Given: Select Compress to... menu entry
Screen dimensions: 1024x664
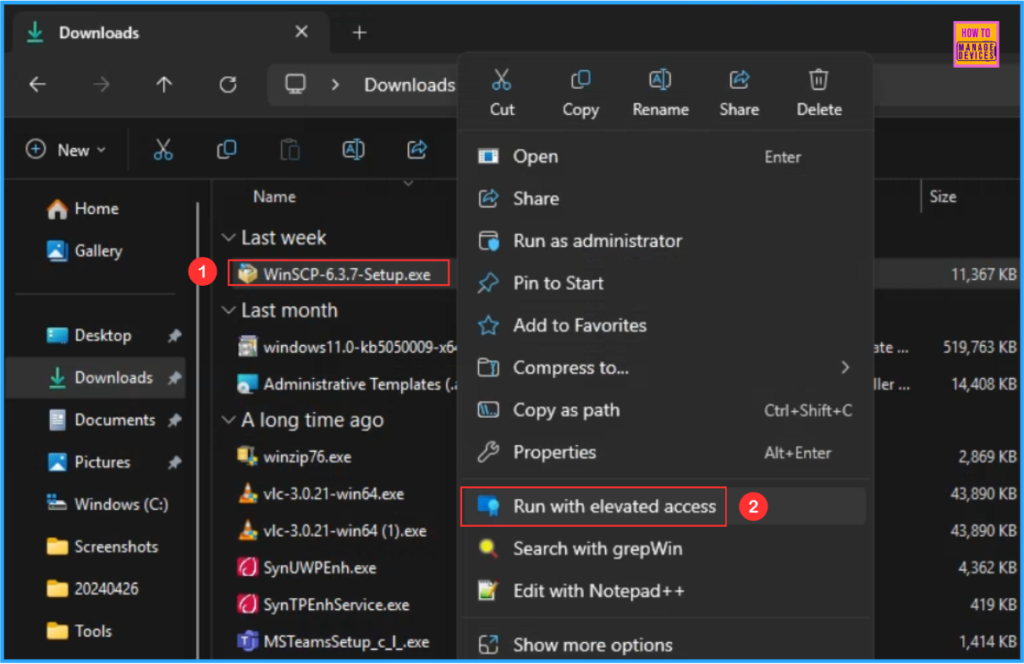Looking at the screenshot, I should 664,368.
